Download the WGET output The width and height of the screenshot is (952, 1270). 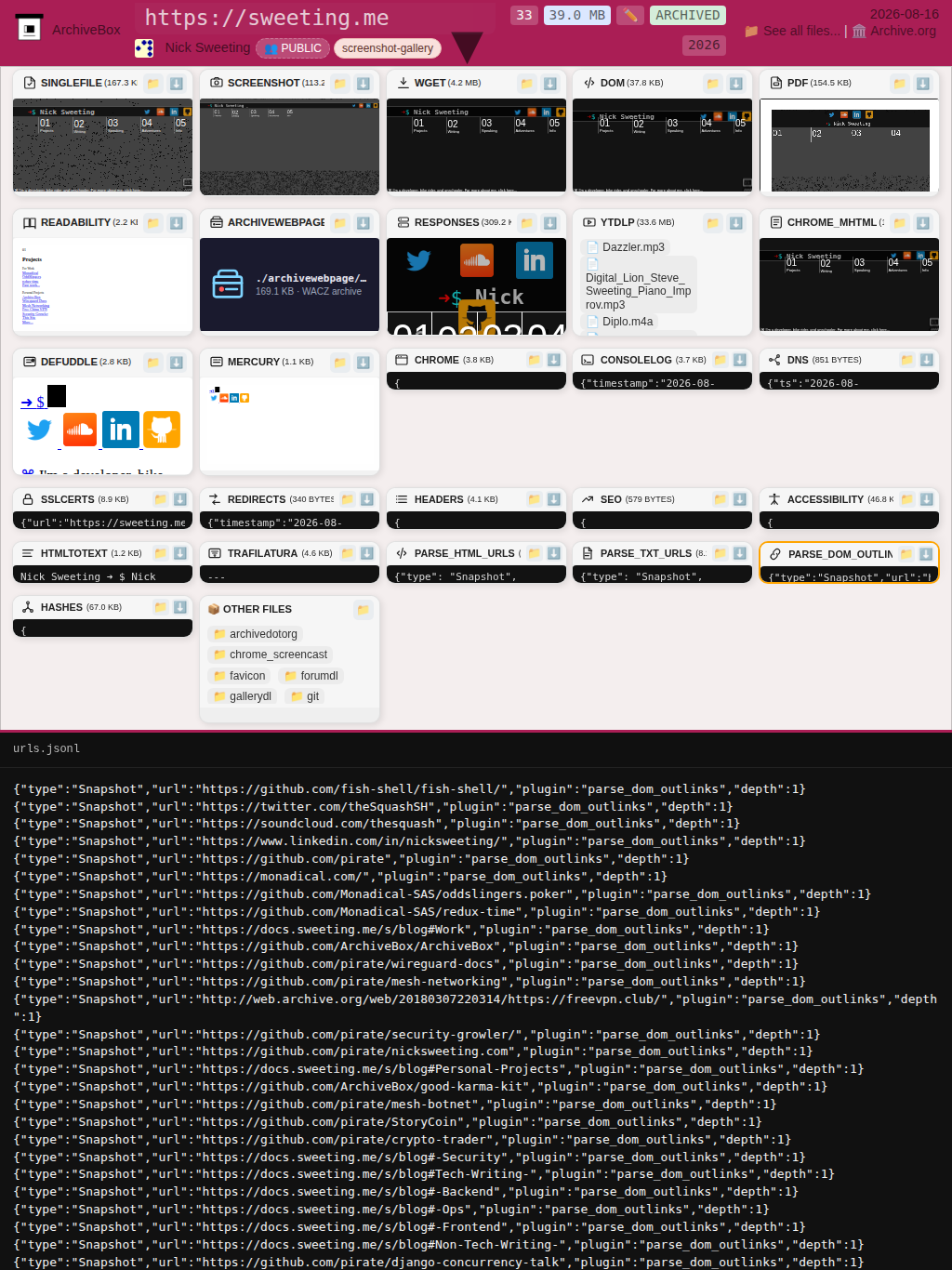(x=550, y=84)
